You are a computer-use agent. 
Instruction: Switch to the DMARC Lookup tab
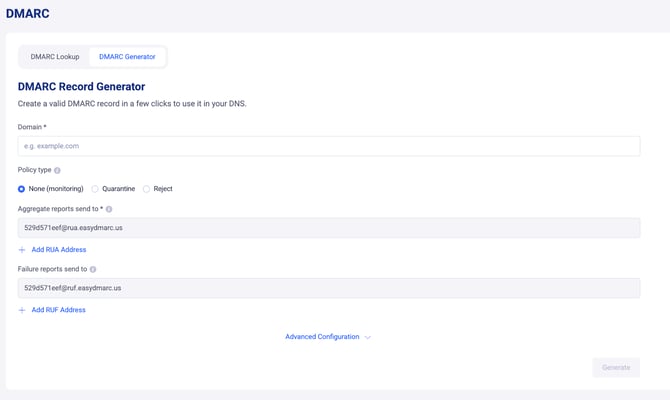tap(55, 57)
